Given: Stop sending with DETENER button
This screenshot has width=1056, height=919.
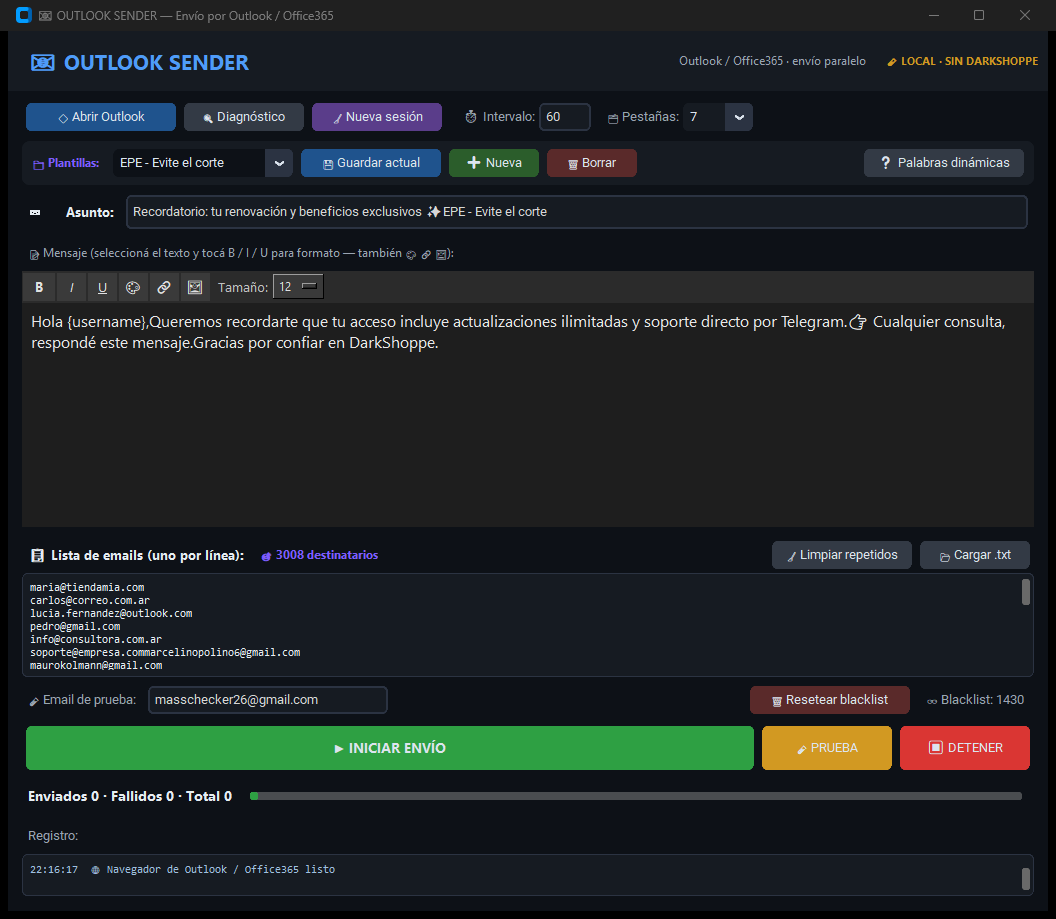Looking at the screenshot, I should 965,748.
